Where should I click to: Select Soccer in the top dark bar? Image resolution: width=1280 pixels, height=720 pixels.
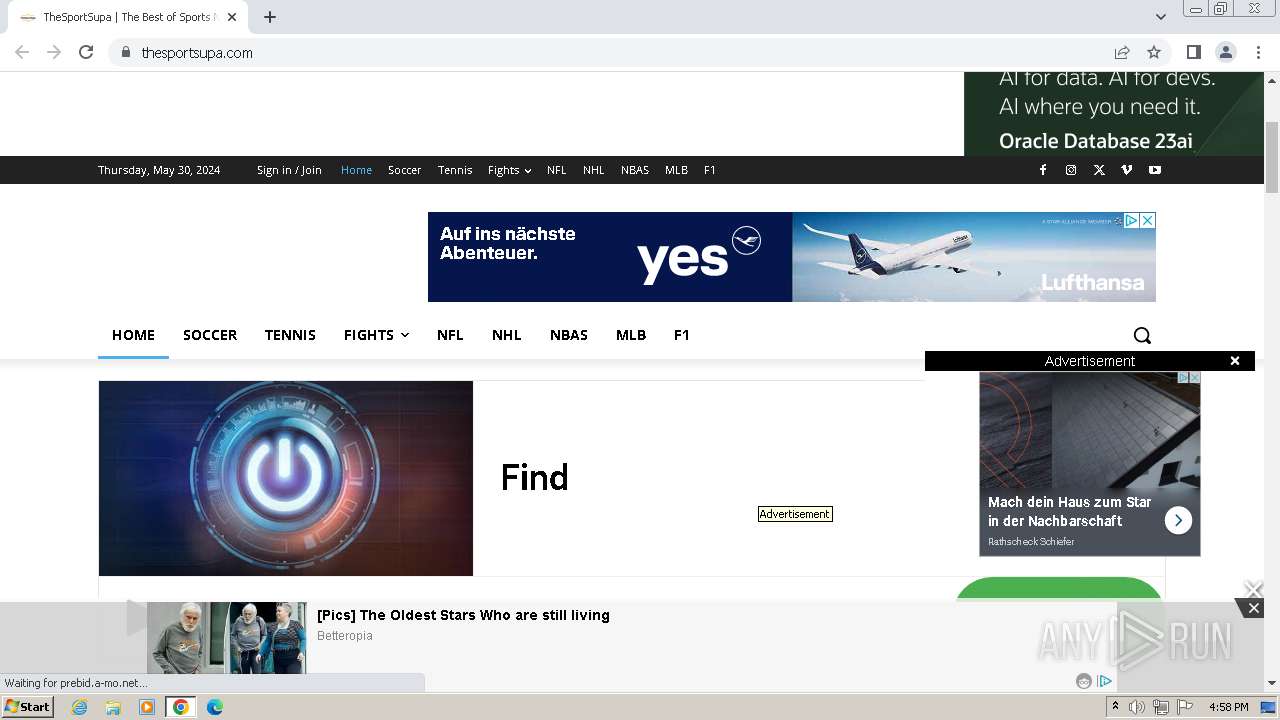[404, 170]
